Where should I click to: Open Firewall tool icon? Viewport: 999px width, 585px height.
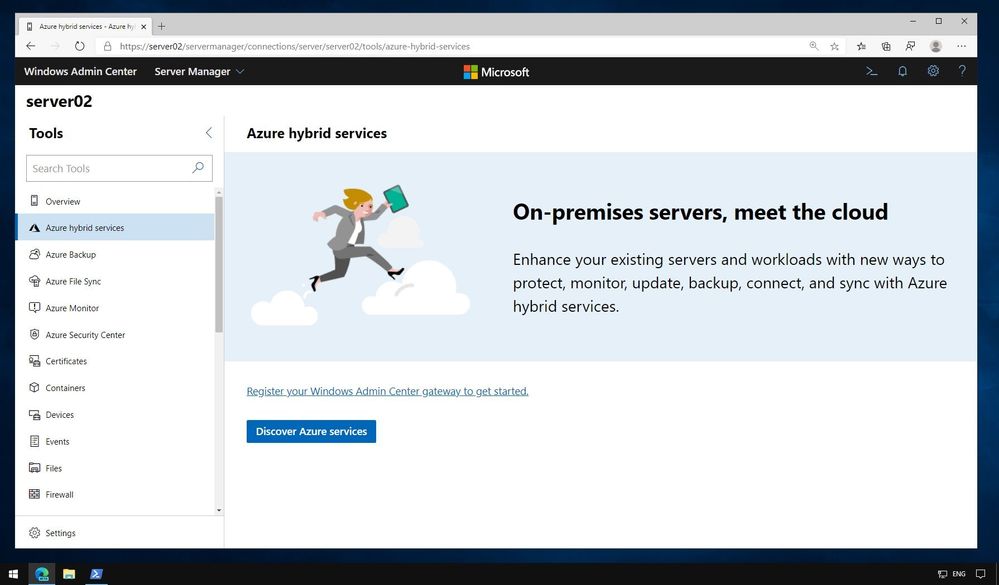(x=34, y=494)
